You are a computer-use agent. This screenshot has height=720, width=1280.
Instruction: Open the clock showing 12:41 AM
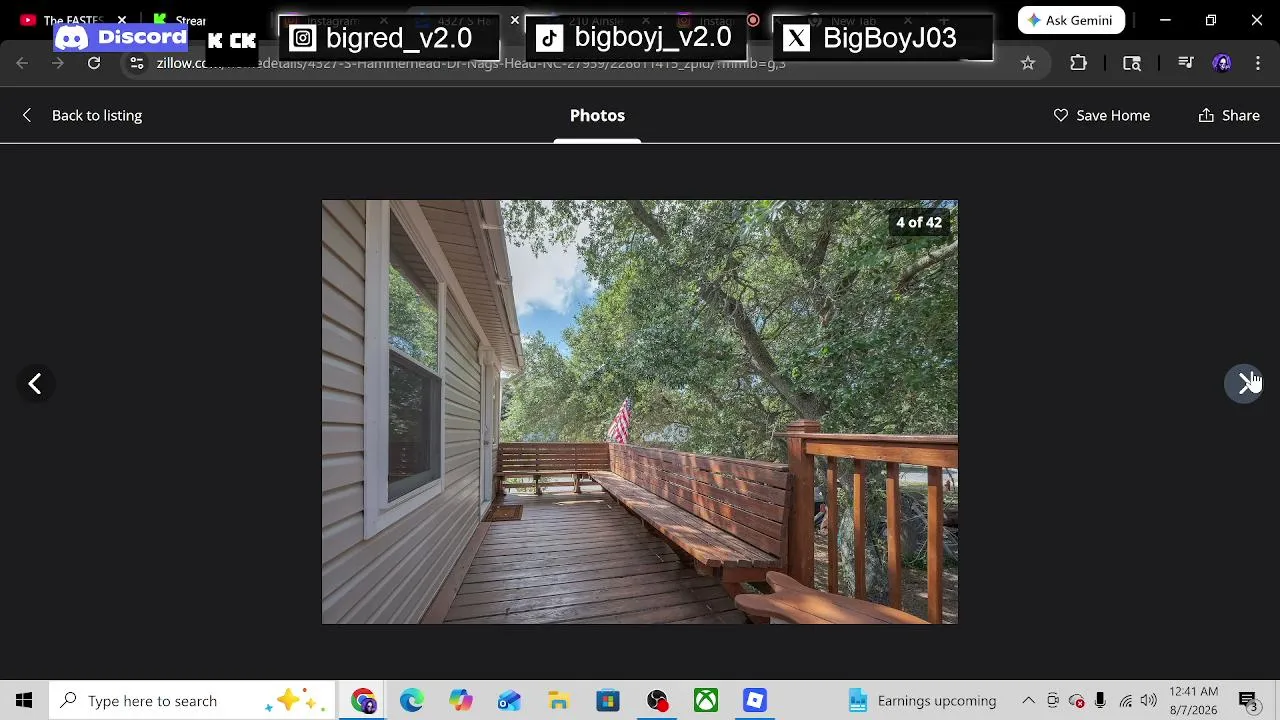click(1193, 701)
